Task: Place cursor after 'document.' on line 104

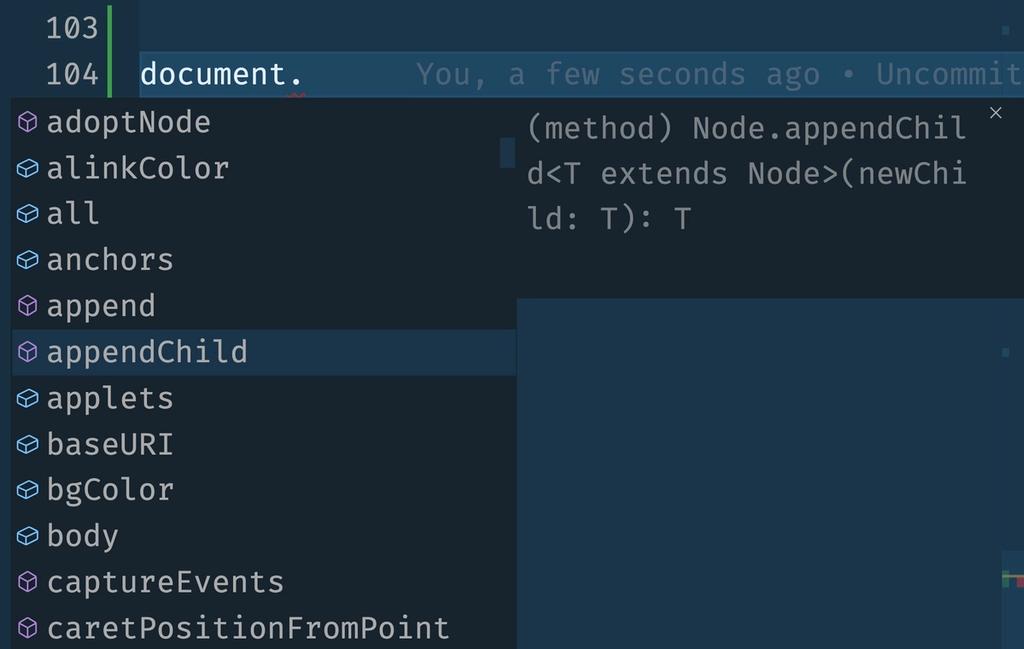Action: pos(304,74)
